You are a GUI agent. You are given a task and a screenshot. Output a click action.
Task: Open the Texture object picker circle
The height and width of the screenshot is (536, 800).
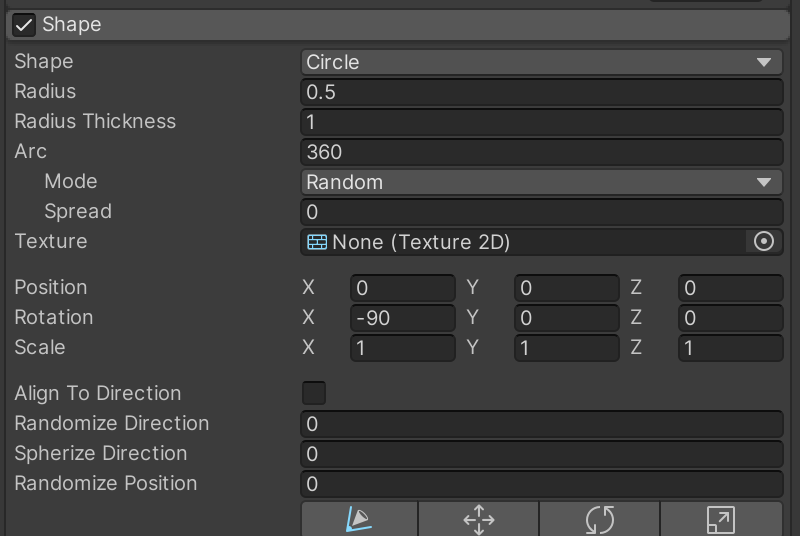click(764, 242)
